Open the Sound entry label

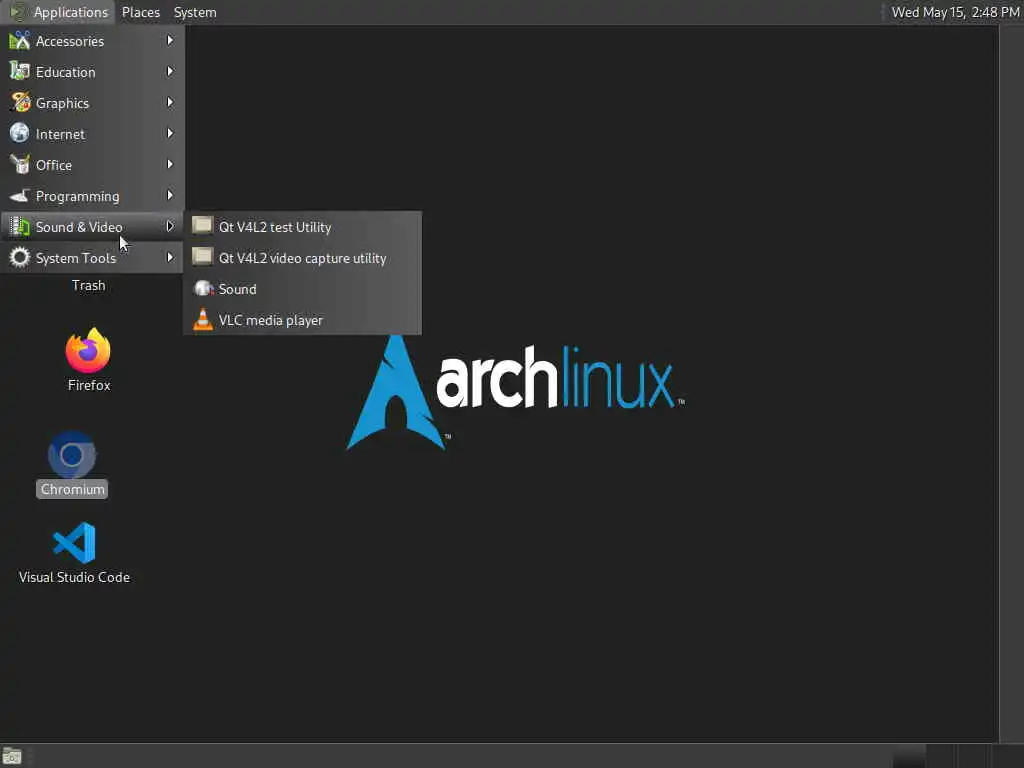tap(237, 289)
